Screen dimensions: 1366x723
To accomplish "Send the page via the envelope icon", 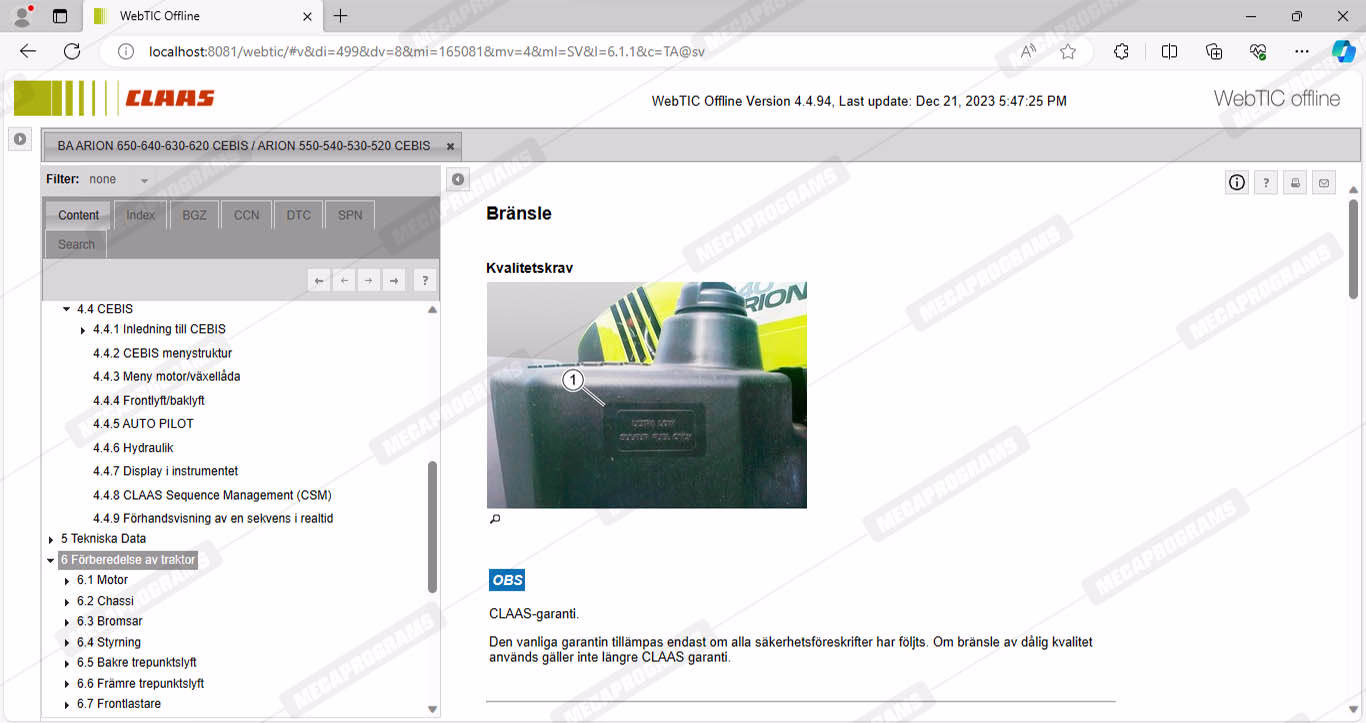I will point(1324,182).
